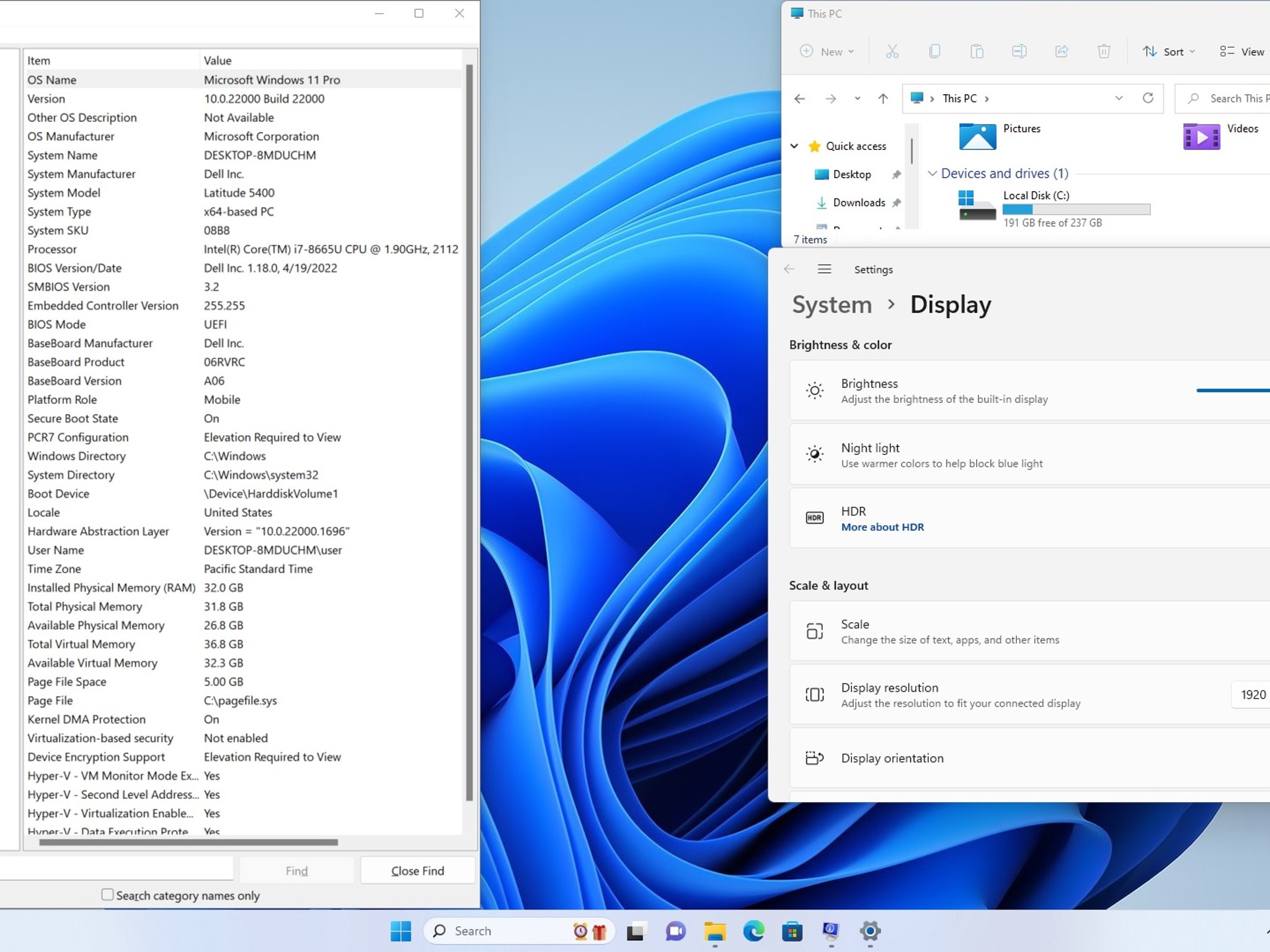The image size is (1270, 952).
Task: Share a file via the Share icon
Action: [1061, 51]
